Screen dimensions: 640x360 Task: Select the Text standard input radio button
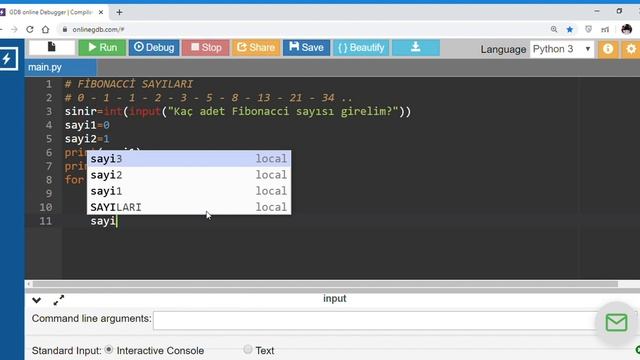248,349
